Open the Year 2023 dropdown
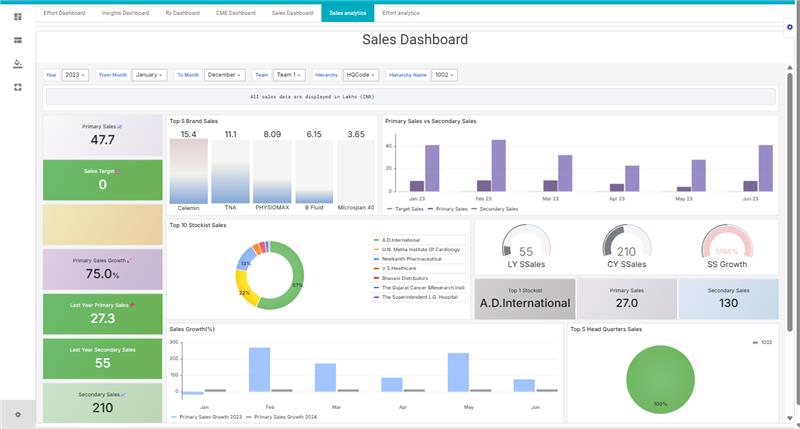800x429 pixels. point(76,75)
